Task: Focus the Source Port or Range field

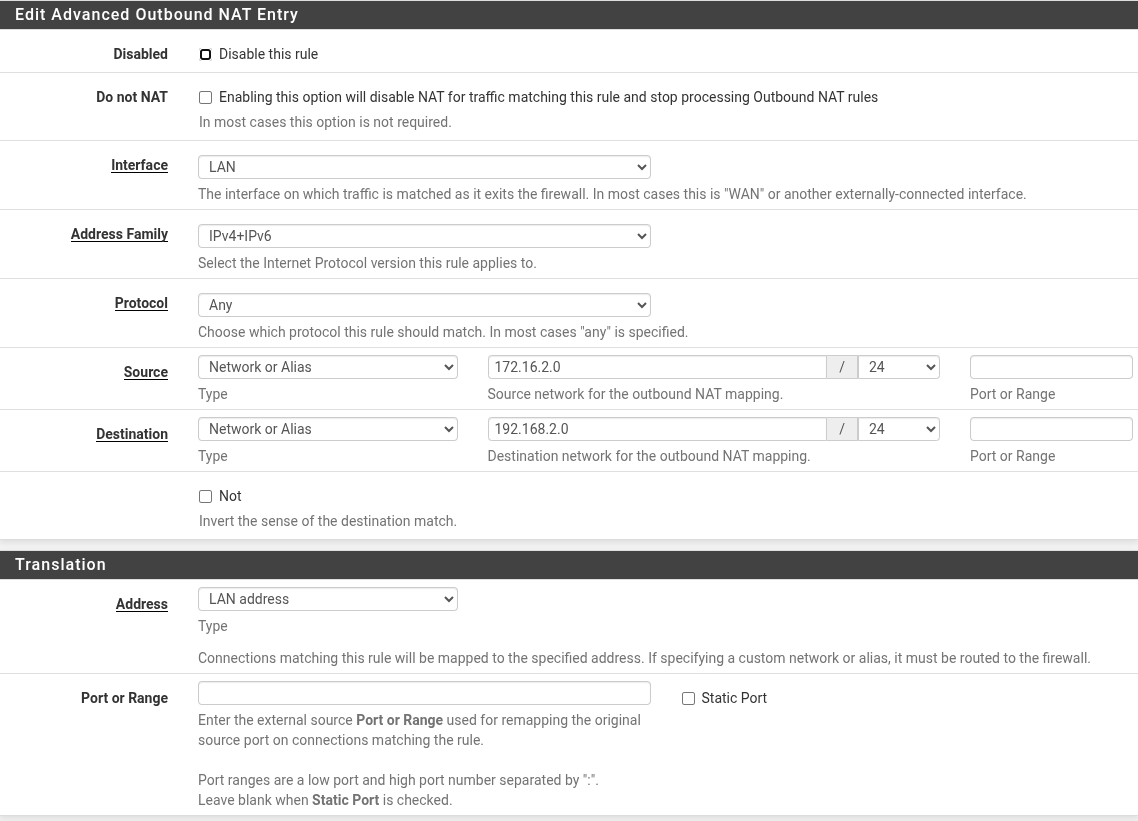Action: (1050, 367)
